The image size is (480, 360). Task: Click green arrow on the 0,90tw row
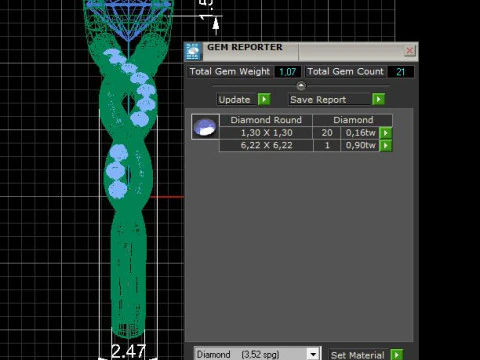point(386,145)
